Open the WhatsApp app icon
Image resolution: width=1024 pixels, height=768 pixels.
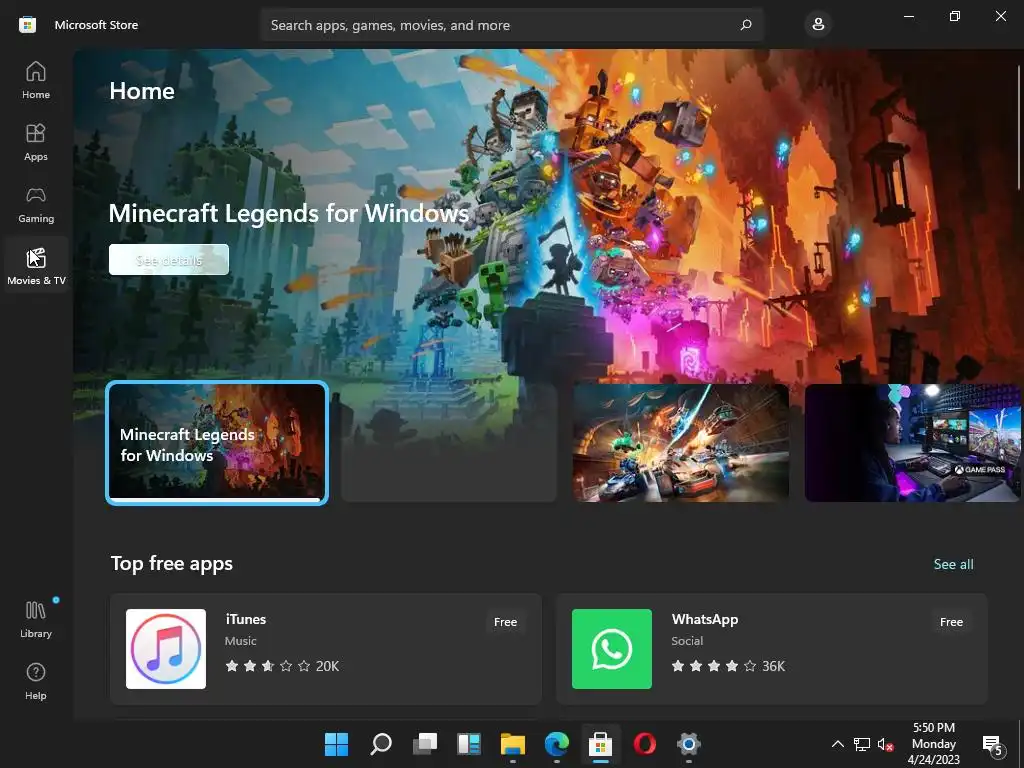(x=612, y=649)
